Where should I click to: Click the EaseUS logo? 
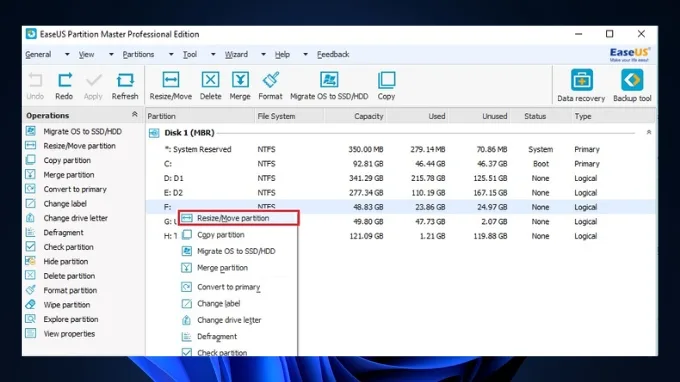[x=629, y=55]
